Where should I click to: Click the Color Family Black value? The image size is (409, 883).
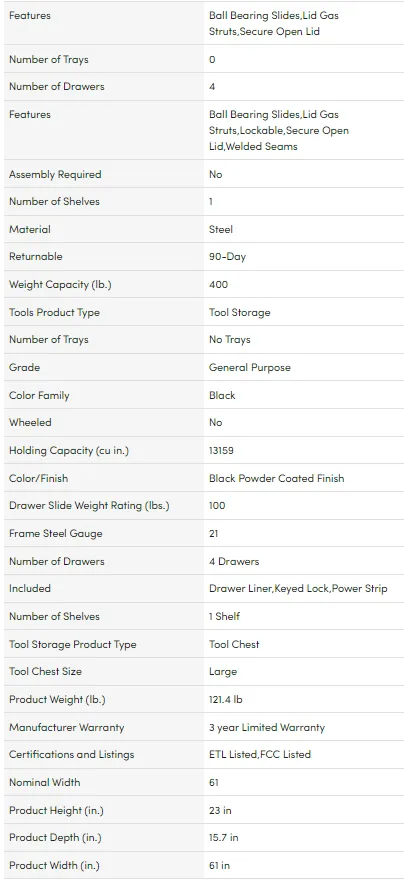coord(222,395)
